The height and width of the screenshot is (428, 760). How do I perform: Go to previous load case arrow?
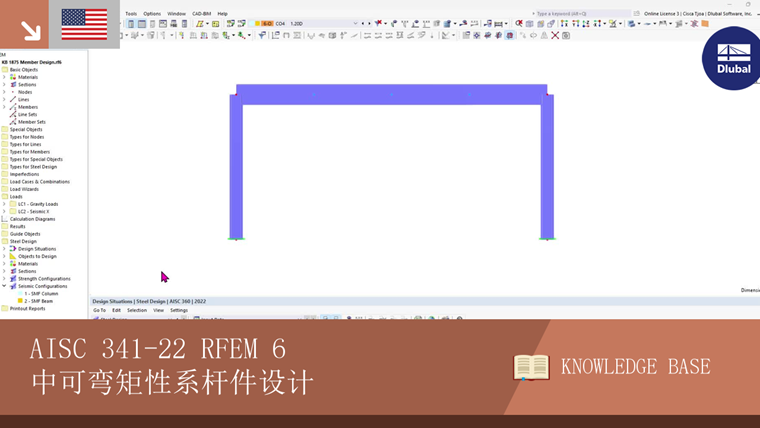tap(363, 23)
